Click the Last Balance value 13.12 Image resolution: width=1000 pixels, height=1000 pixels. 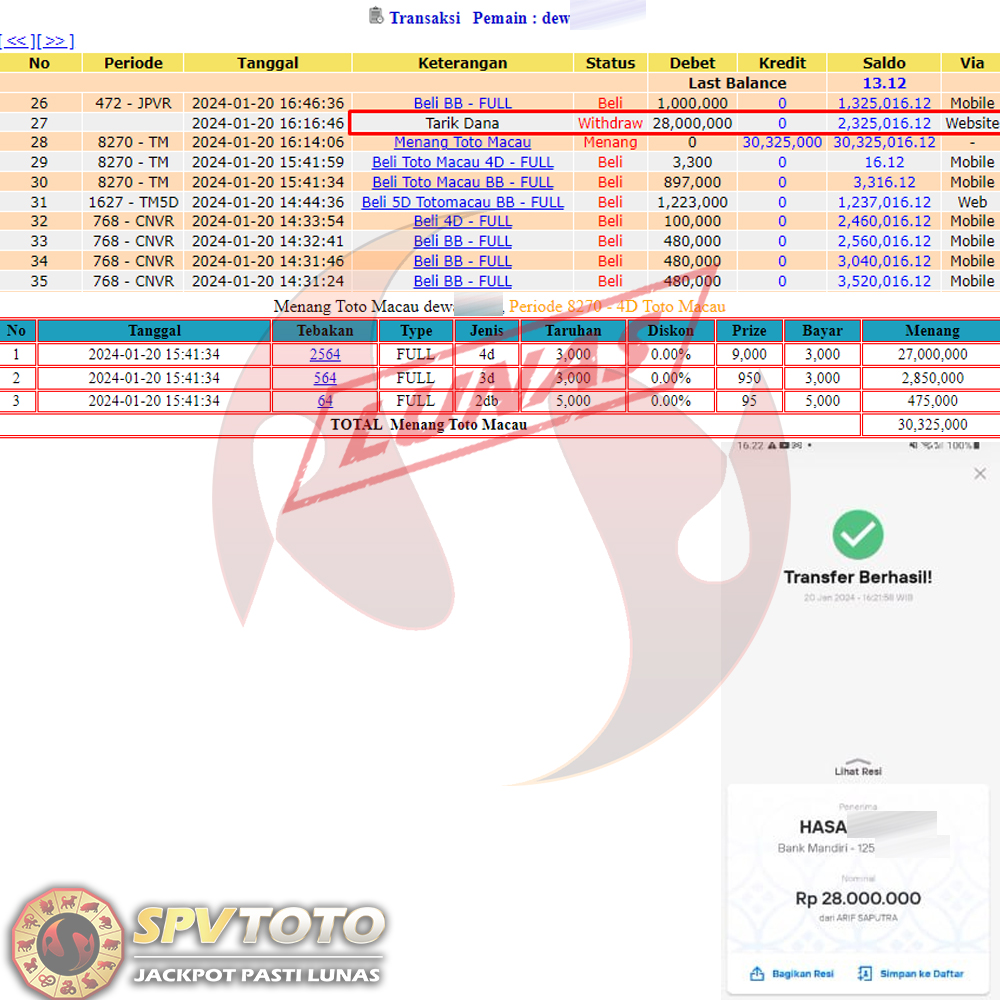(x=884, y=83)
